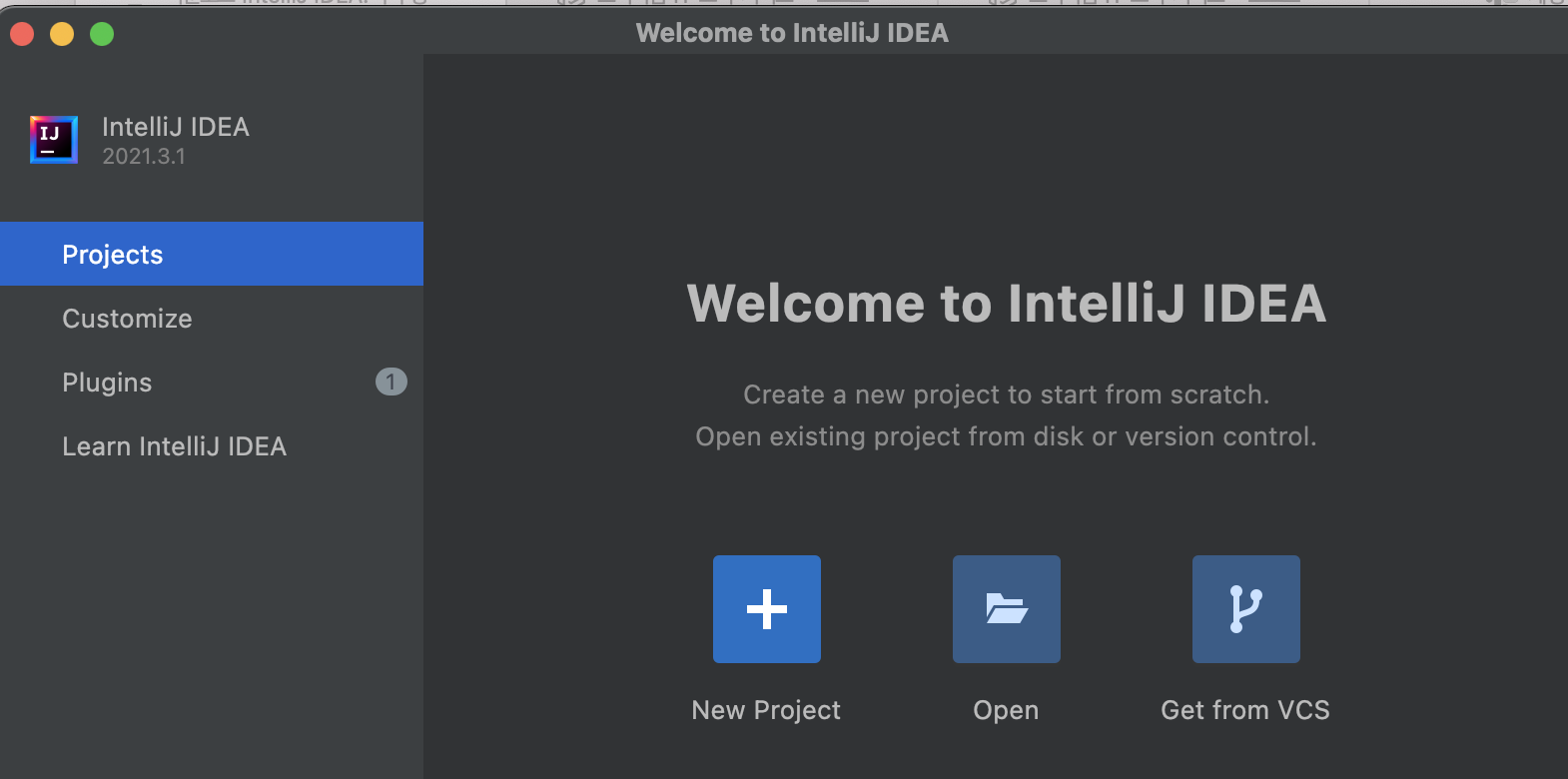Click the Open folder icon

1007,609
